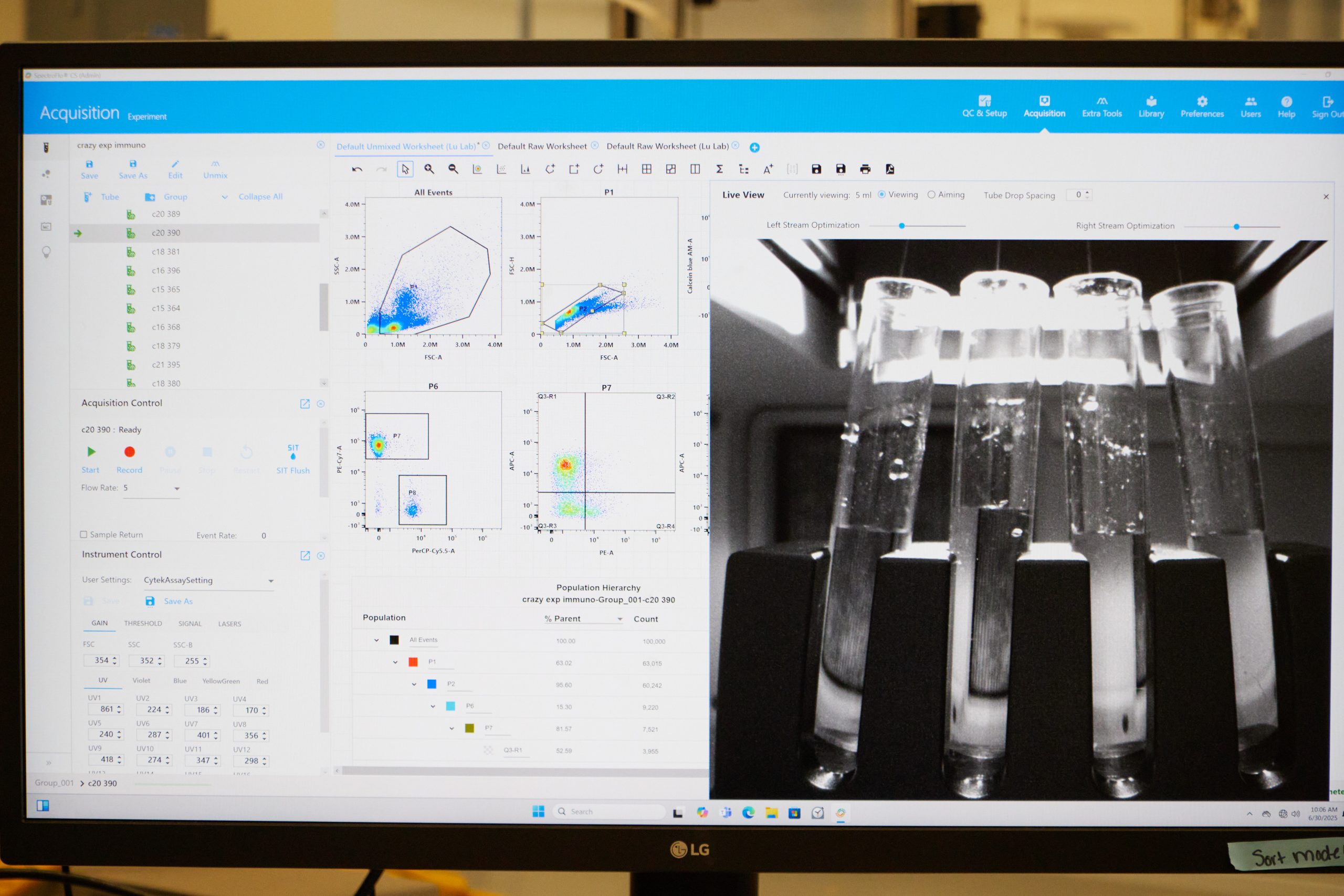Click the zoom in magnifier tool
This screenshot has width=1344, height=896.
click(x=428, y=169)
